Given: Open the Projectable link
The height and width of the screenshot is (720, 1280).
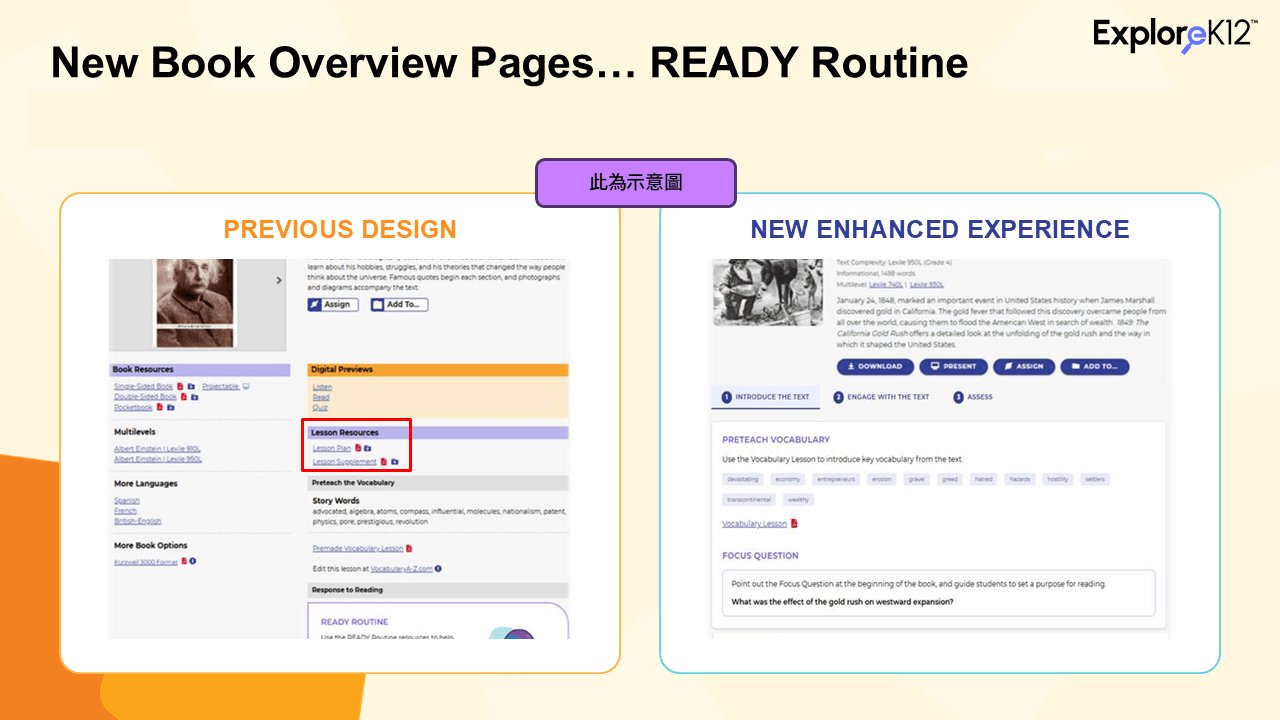Looking at the screenshot, I should point(221,386).
